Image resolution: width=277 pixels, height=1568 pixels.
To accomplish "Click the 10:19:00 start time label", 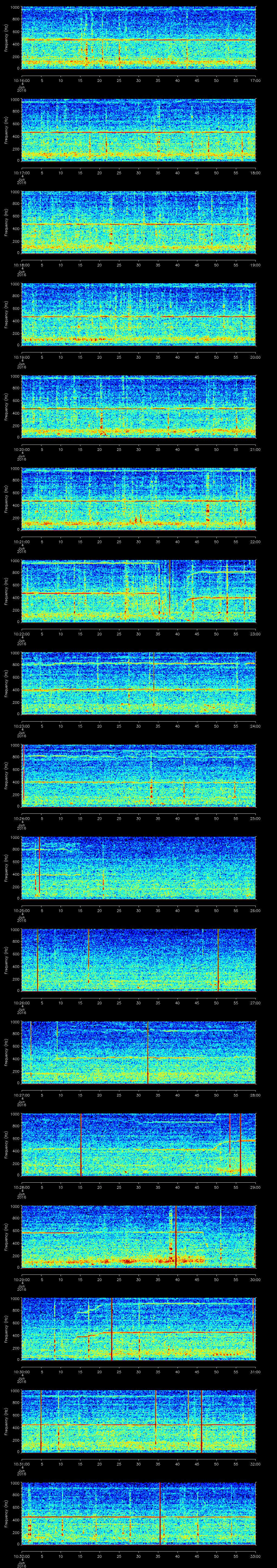I will 21,357.
